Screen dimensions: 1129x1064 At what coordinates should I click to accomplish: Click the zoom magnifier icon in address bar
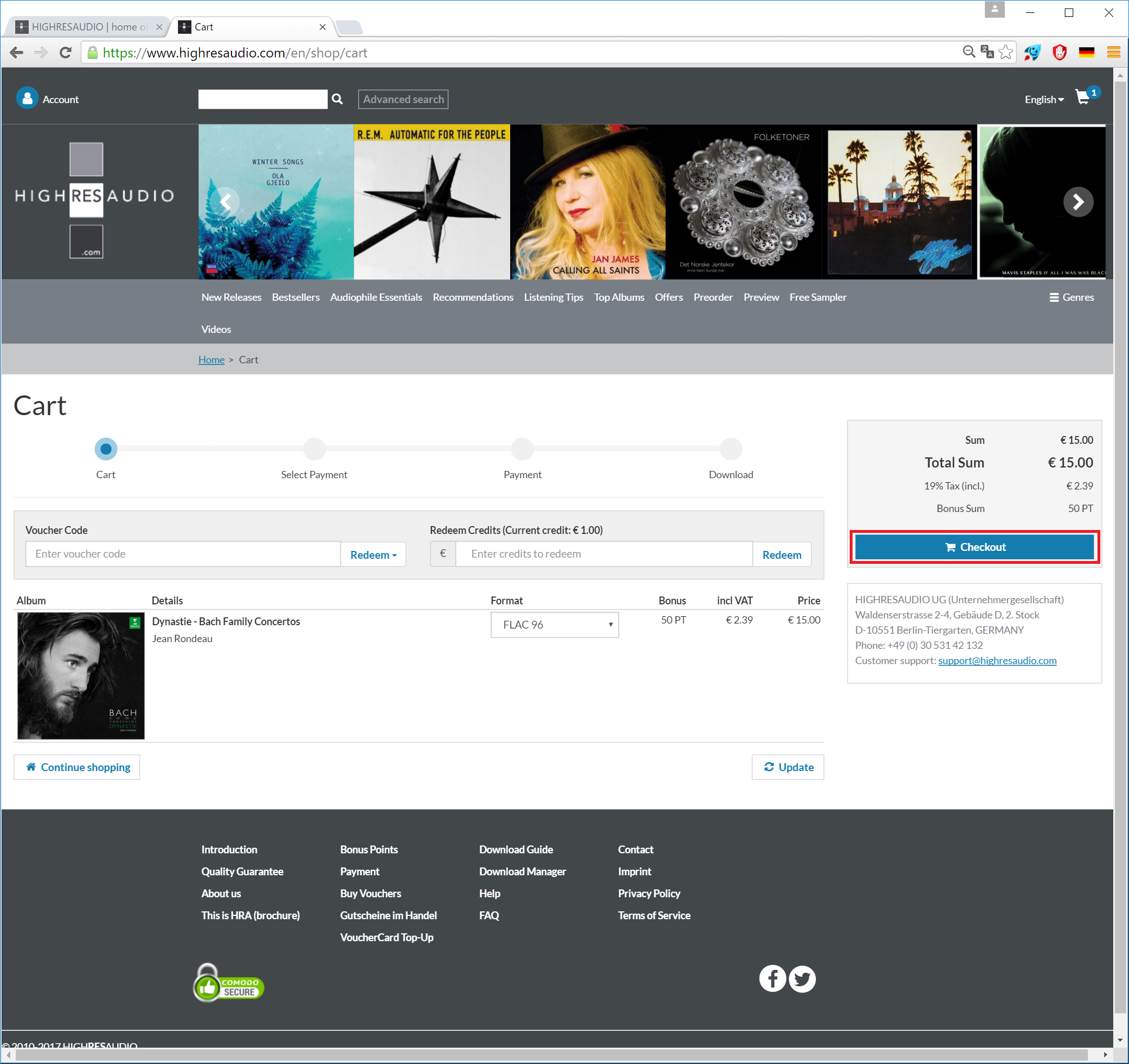pyautogui.click(x=969, y=52)
